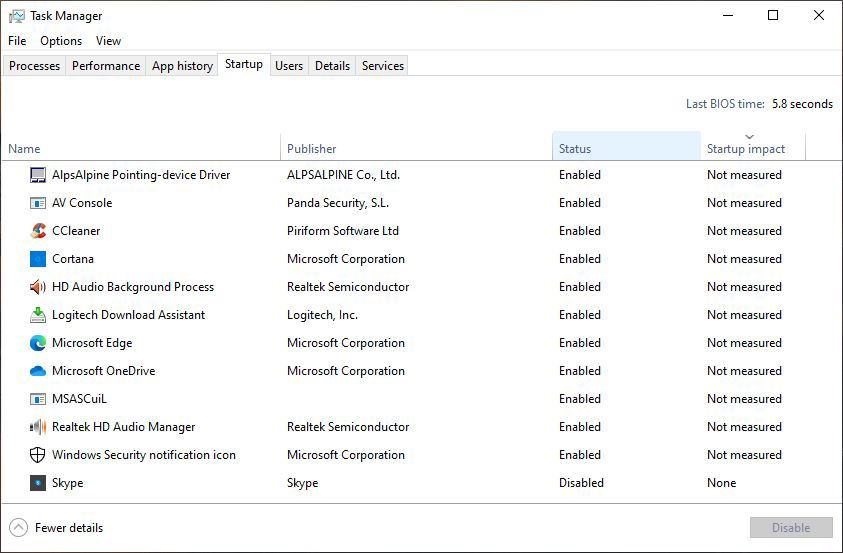843x553 pixels.
Task: Select the "Realtek HD Audio Manager" entry name
Action: coord(124,427)
